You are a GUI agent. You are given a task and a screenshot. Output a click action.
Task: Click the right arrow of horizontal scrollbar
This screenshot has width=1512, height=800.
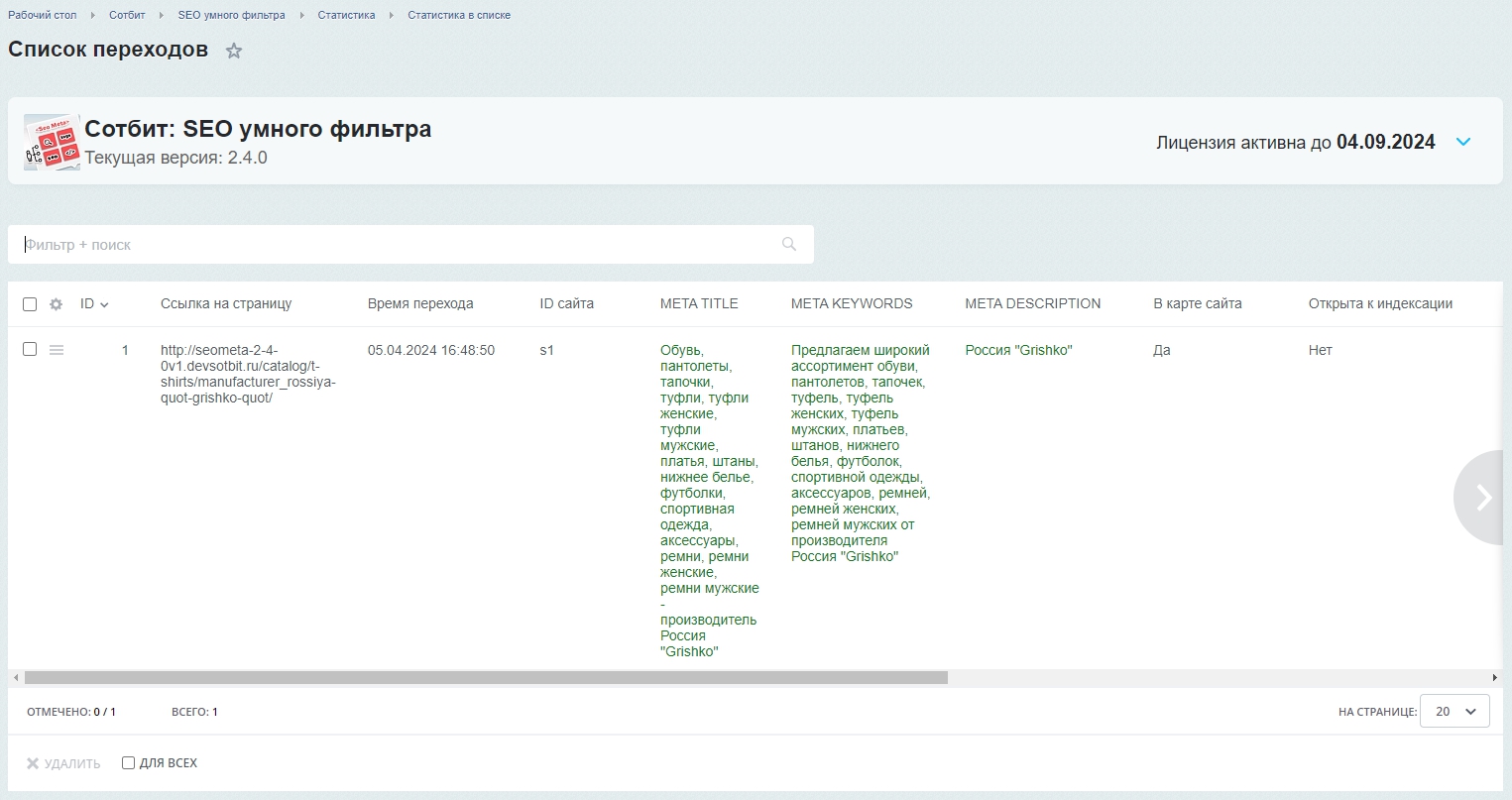tap(1495, 678)
